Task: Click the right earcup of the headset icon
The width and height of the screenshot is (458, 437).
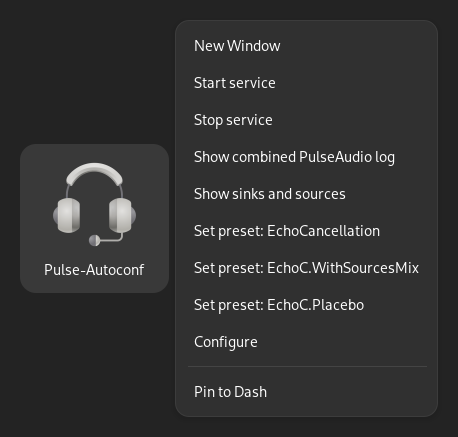Action: coord(122,215)
